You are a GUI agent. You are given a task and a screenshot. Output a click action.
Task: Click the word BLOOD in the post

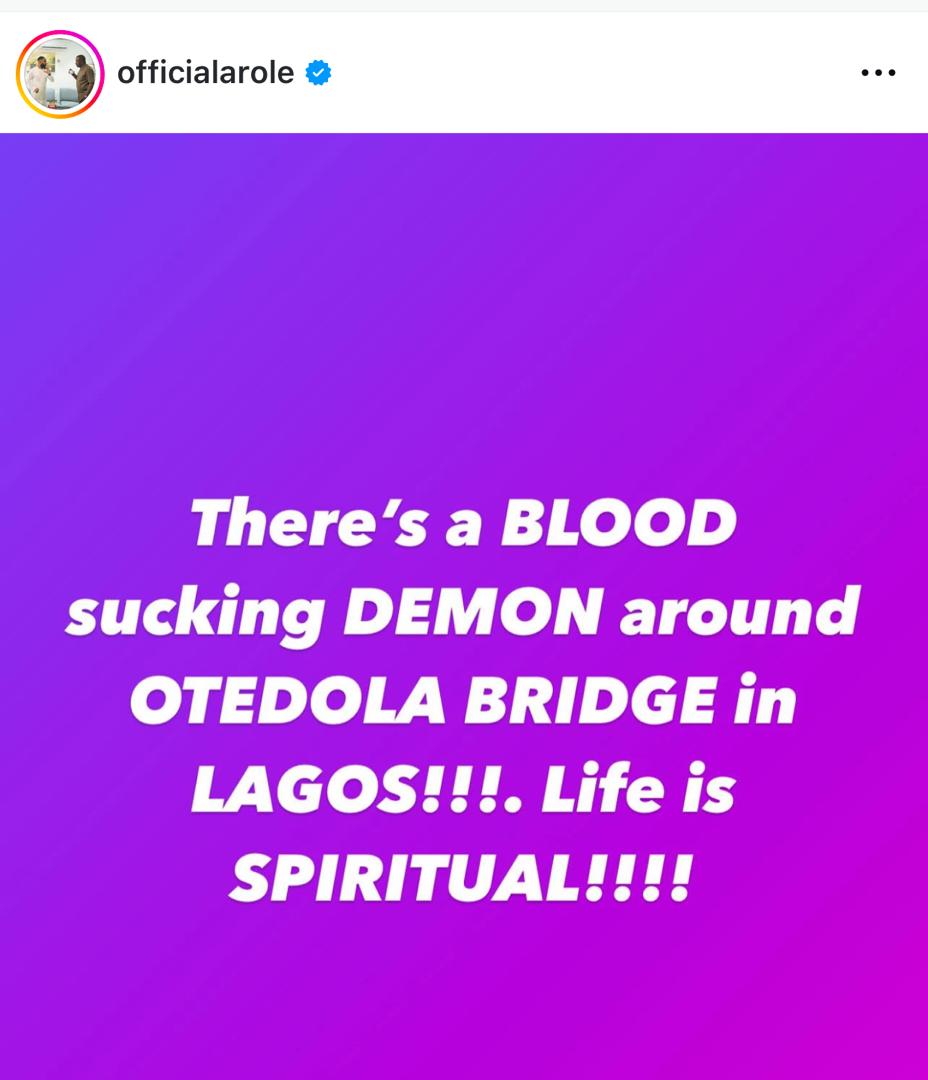click(x=618, y=525)
